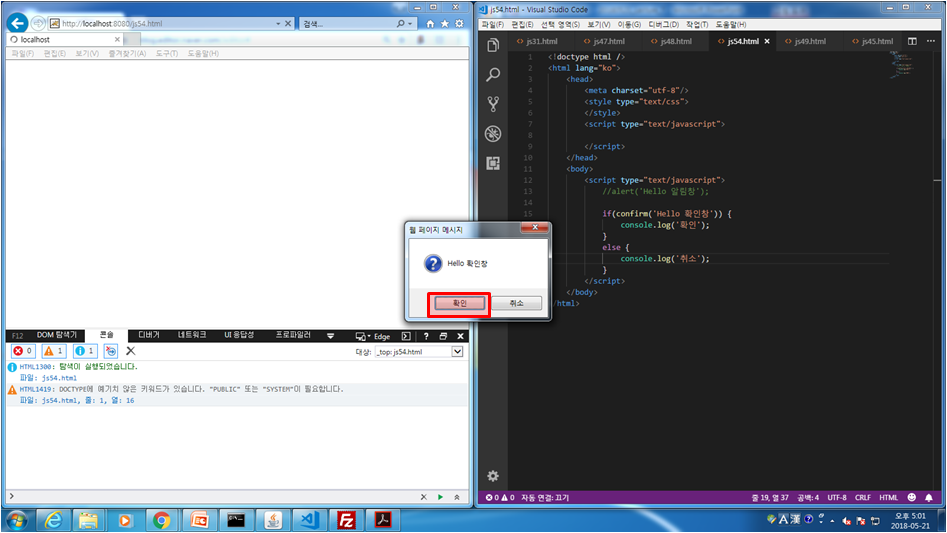
Task: Open IE search provider dropdown
Action: (410, 24)
